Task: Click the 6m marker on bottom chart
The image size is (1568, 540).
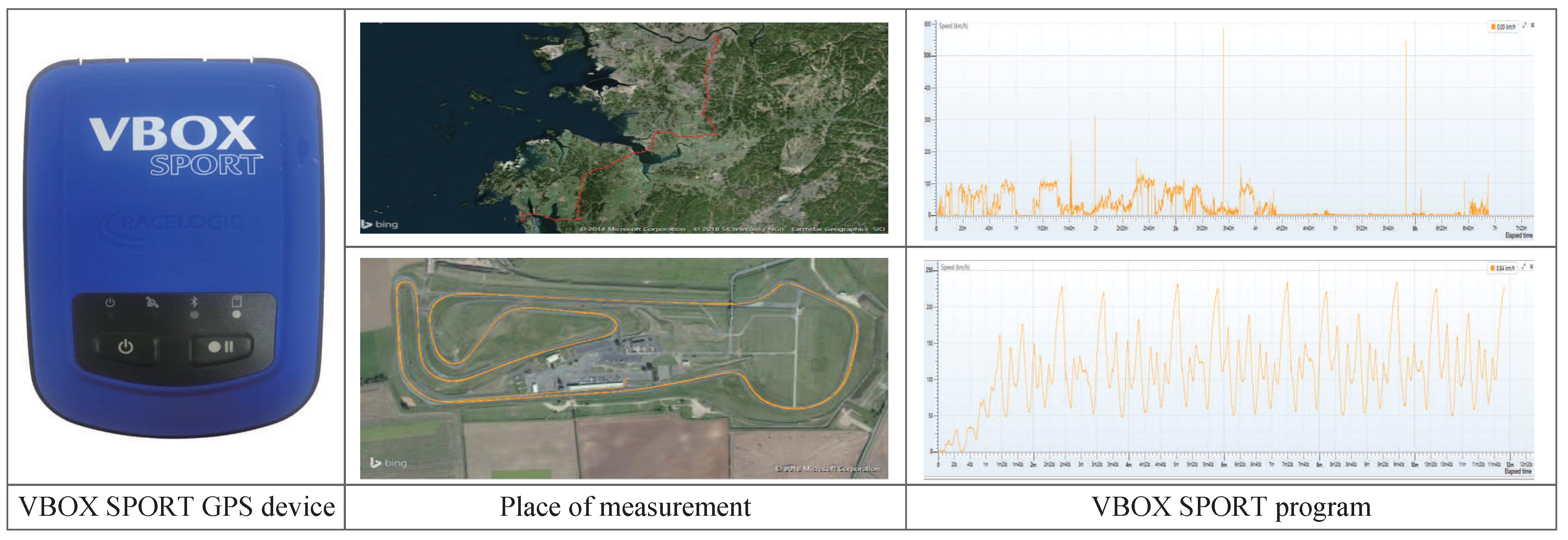Action: [1224, 465]
